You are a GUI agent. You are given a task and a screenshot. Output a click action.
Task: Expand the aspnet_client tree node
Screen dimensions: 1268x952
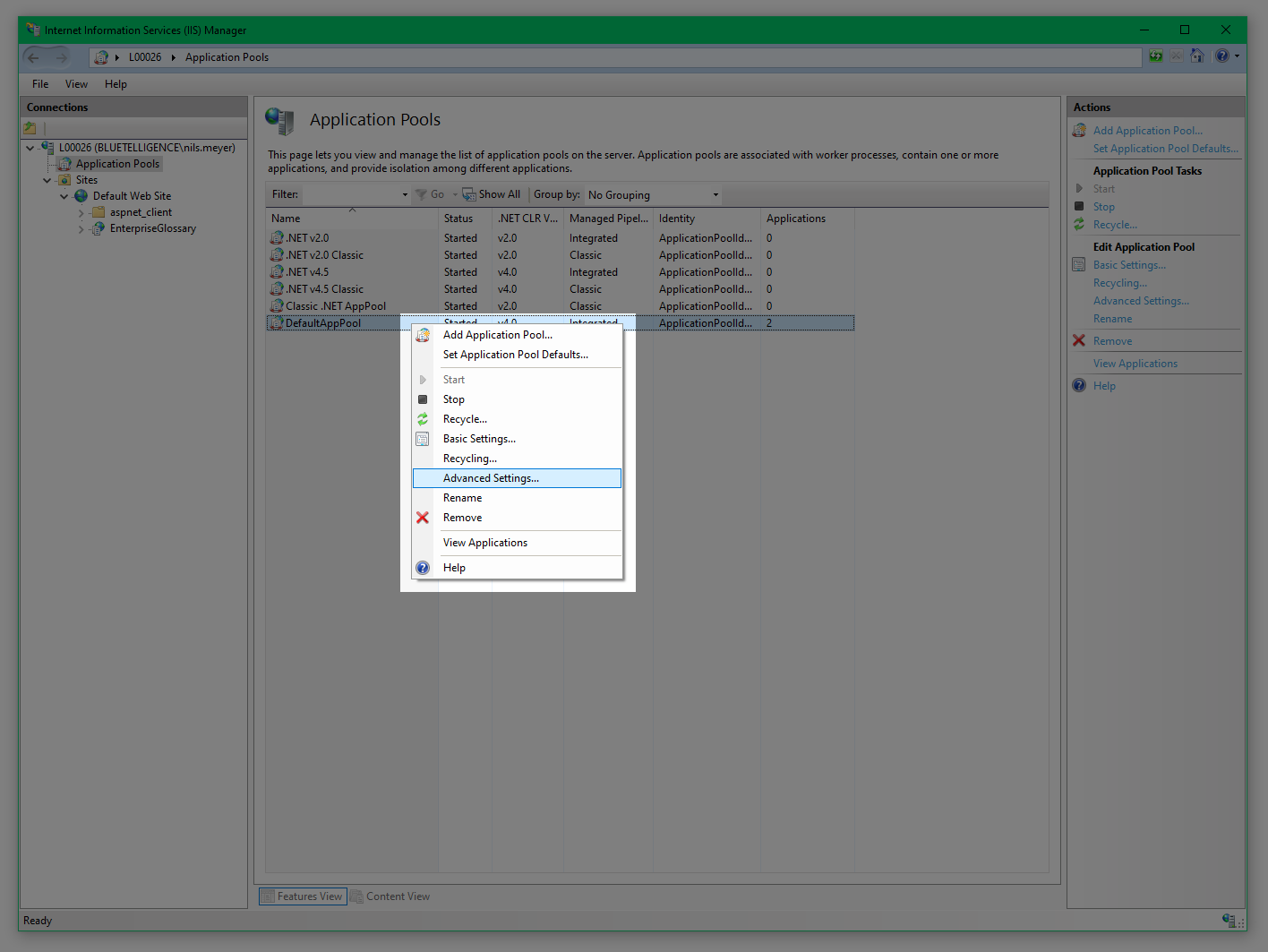click(x=81, y=213)
